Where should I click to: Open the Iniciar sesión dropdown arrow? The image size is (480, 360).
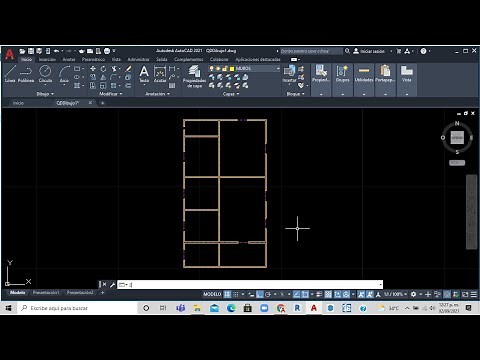pyautogui.click(x=391, y=51)
